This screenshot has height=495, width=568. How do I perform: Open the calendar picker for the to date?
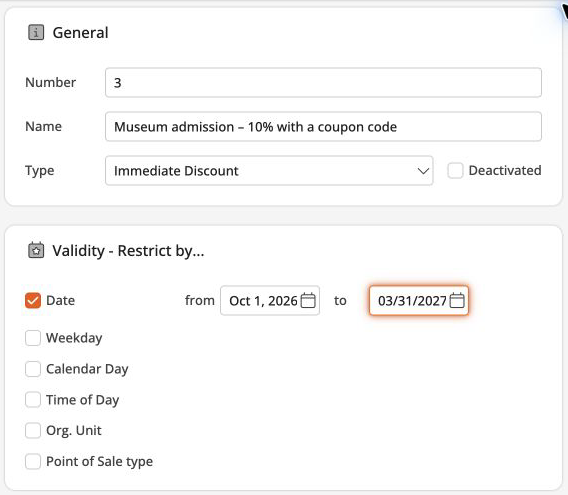tap(457, 300)
